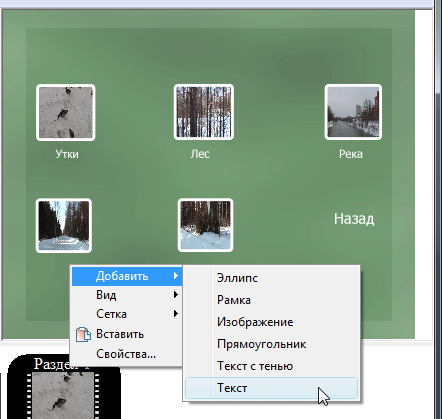
Task: Add Текст с тенью element
Action: [x=271, y=366]
